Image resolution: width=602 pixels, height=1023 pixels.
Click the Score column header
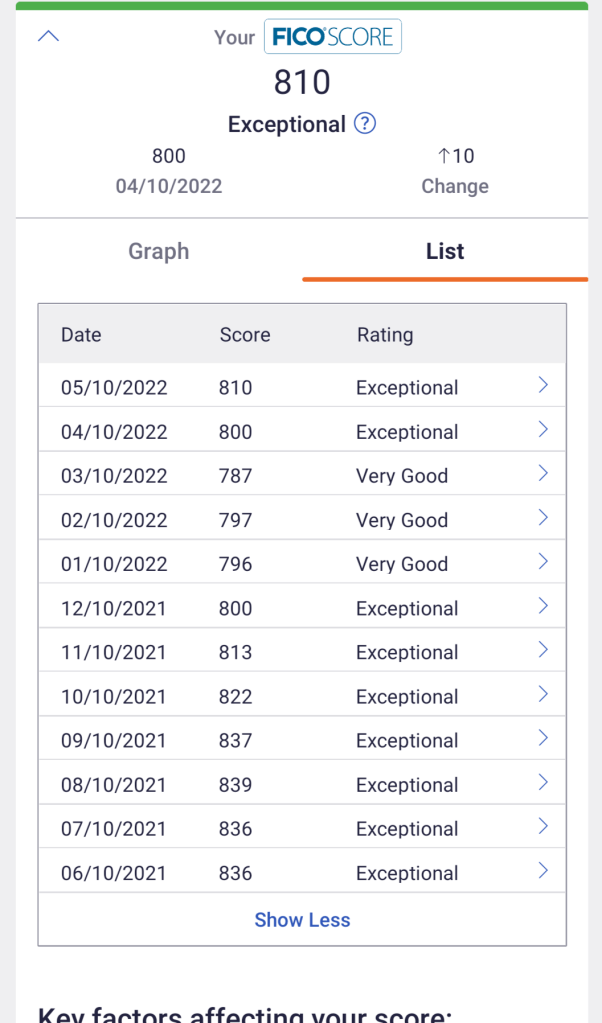click(x=245, y=335)
